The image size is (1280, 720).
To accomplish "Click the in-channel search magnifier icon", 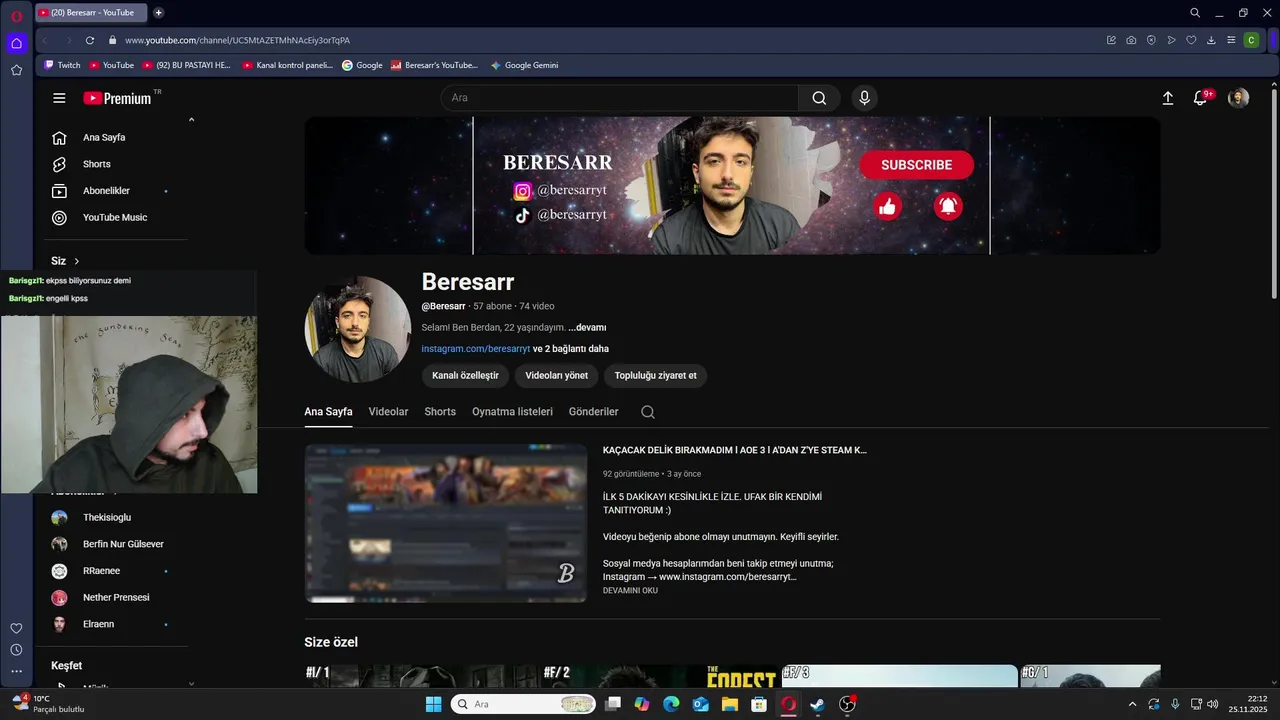I will (x=648, y=412).
